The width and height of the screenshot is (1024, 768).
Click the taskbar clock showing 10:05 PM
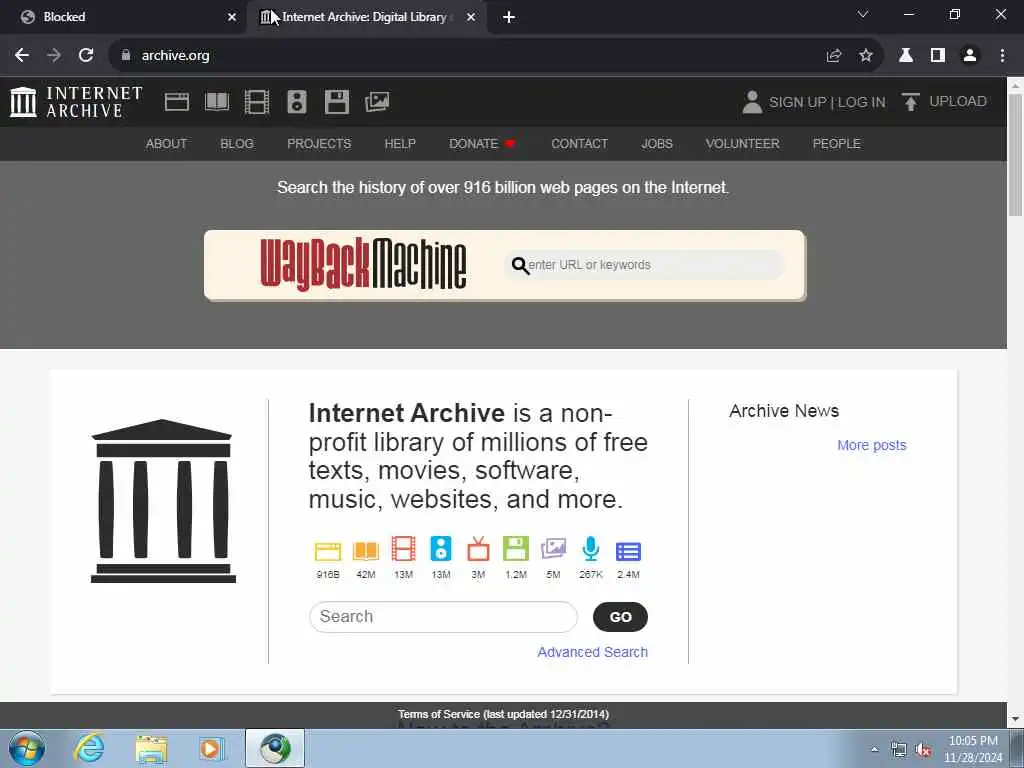coord(973,749)
